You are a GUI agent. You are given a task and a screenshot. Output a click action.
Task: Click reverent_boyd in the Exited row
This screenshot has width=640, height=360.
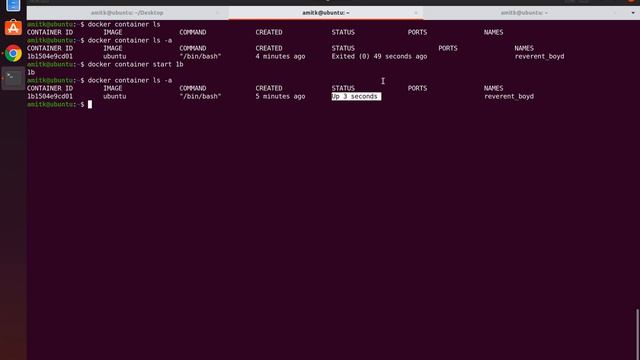[539, 56]
